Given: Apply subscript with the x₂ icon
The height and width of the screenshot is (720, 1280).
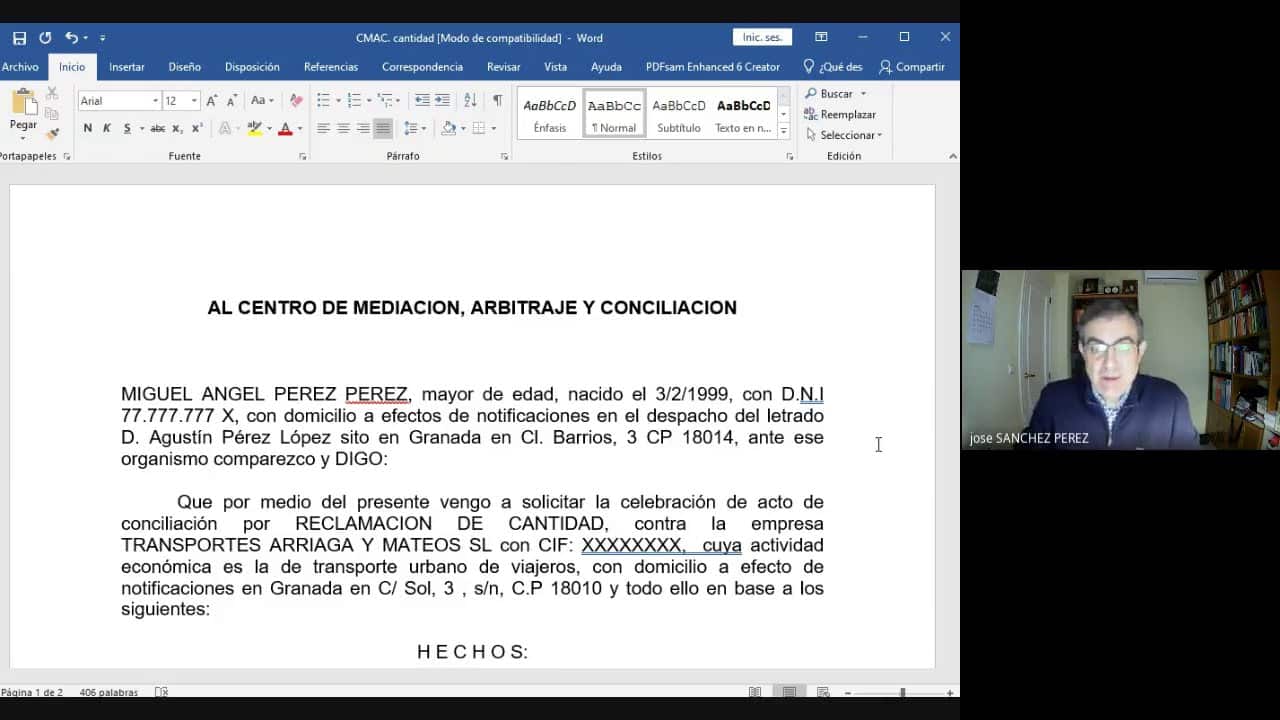Looking at the screenshot, I should [177, 128].
